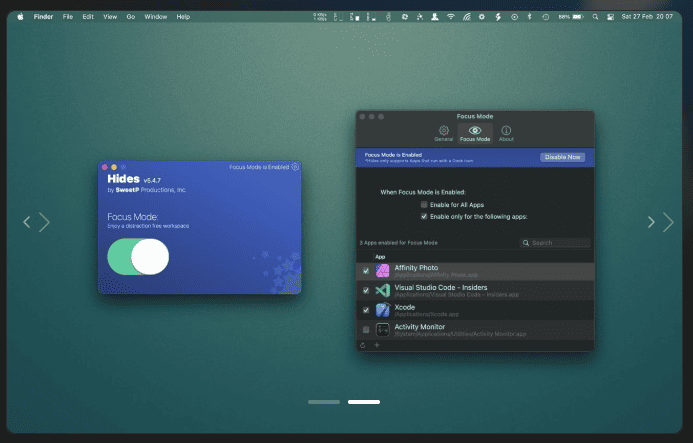Click the Affinity Photo app icon
Viewport: 693px width, 443px height.
382,271
